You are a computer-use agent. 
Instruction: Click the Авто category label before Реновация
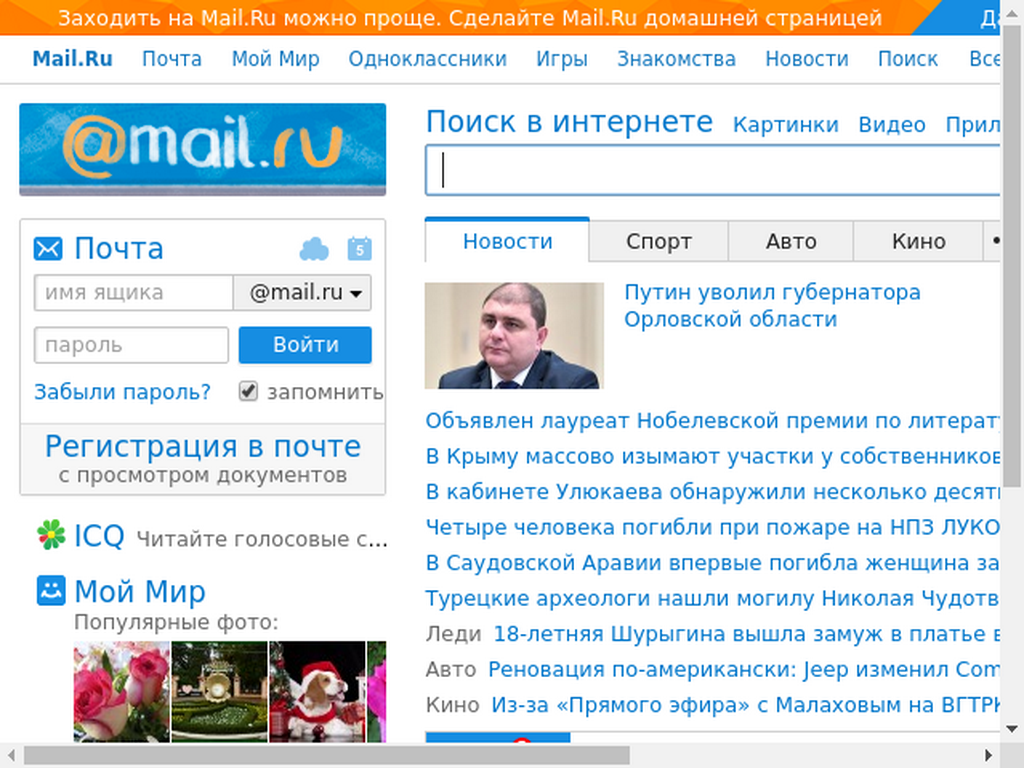tap(451, 669)
